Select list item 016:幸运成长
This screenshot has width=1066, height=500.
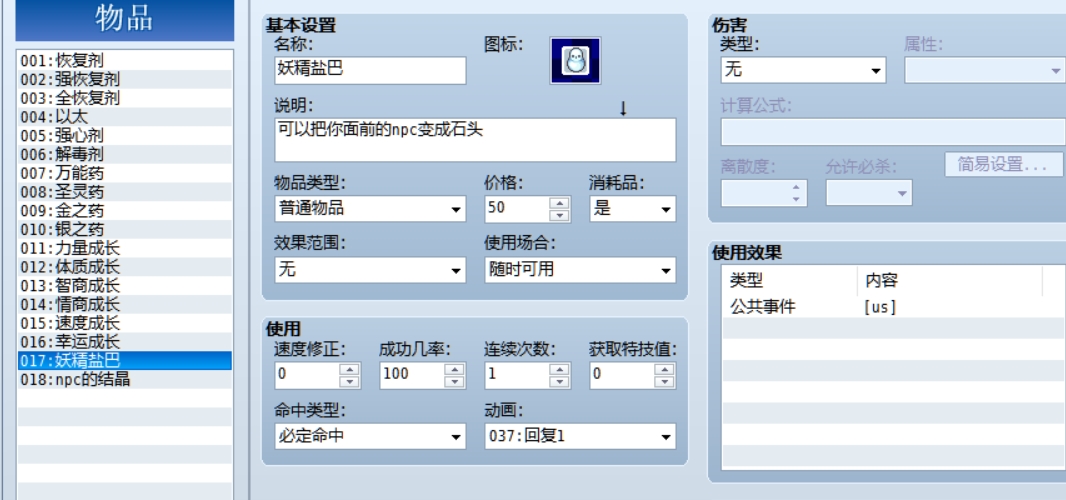tap(124, 341)
